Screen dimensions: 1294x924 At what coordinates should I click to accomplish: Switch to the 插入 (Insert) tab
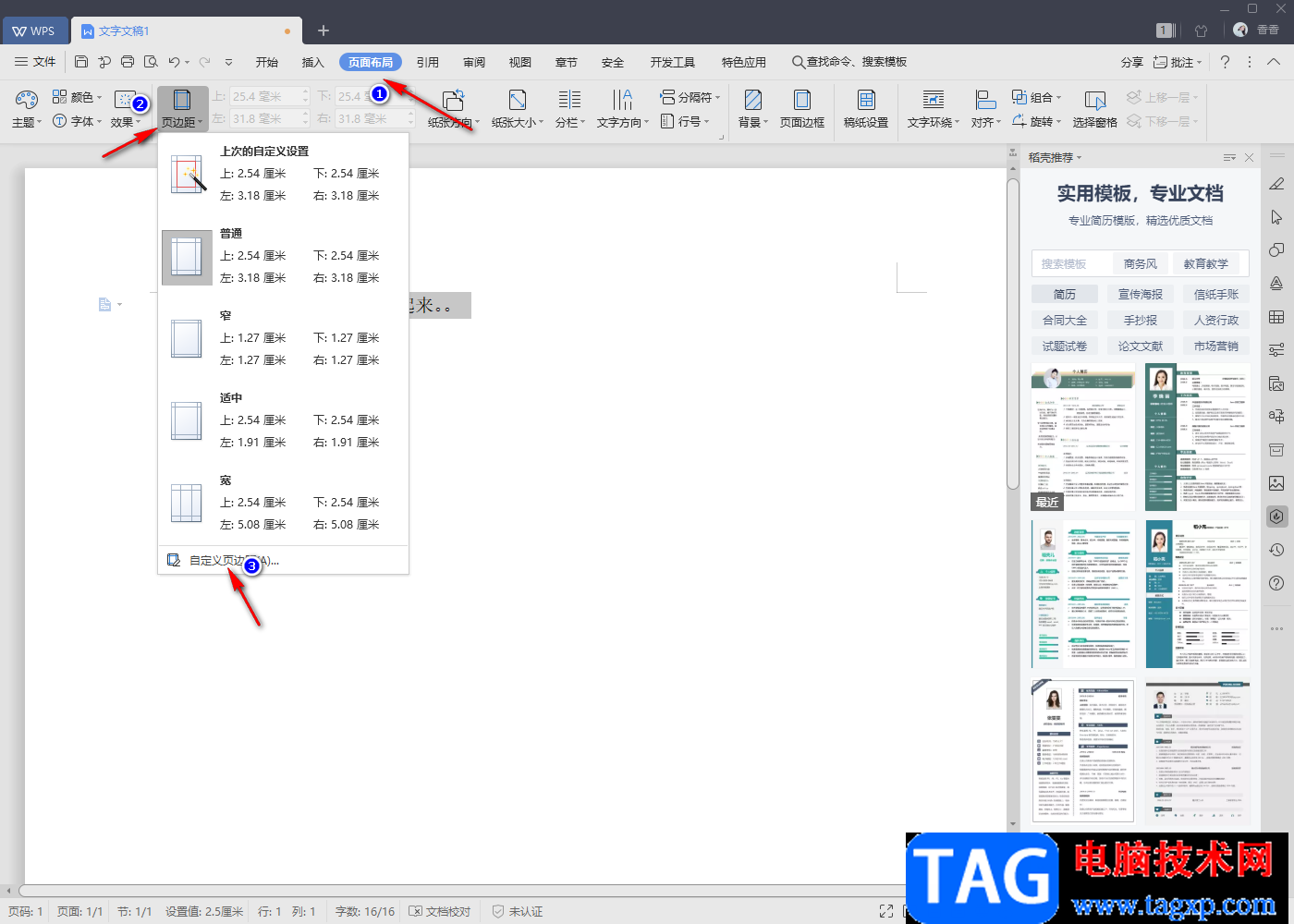pyautogui.click(x=313, y=62)
